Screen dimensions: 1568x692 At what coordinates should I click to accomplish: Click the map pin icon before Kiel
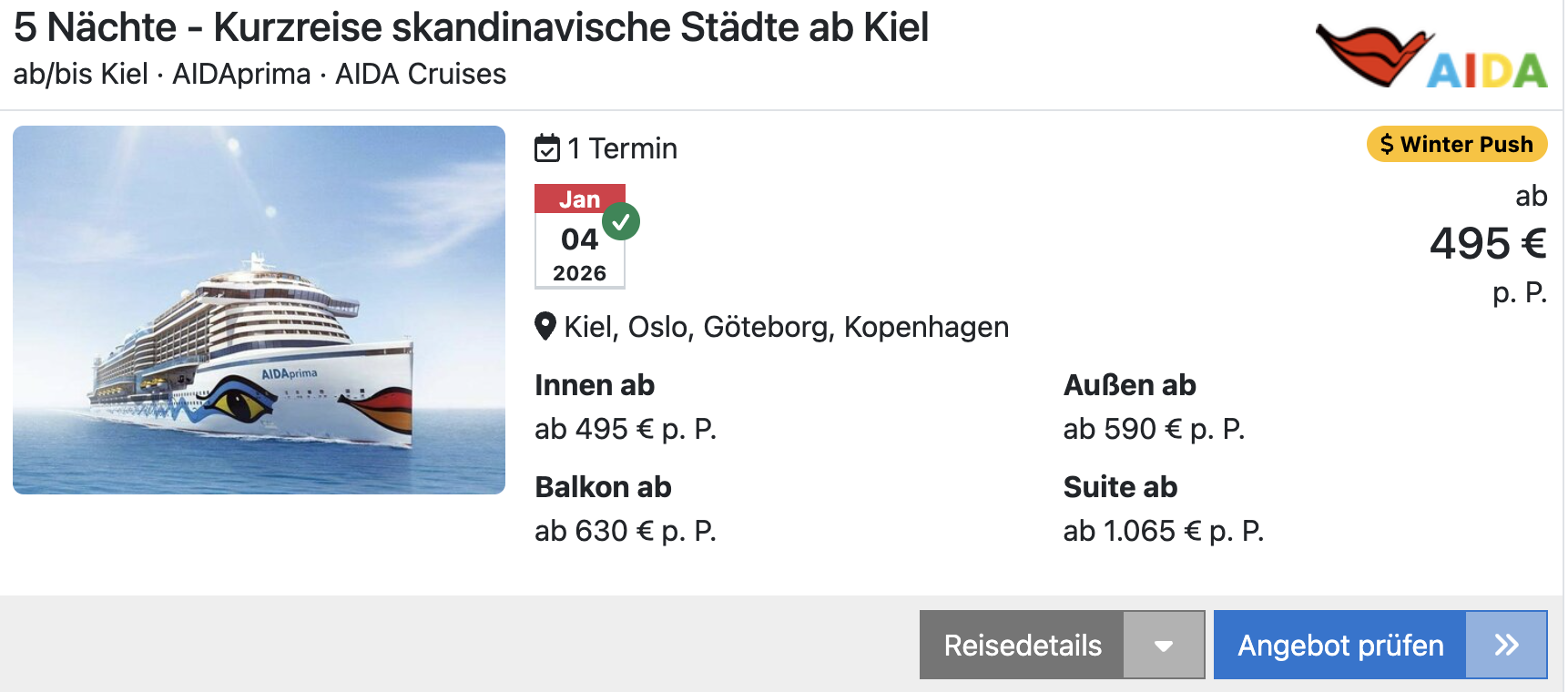click(545, 326)
